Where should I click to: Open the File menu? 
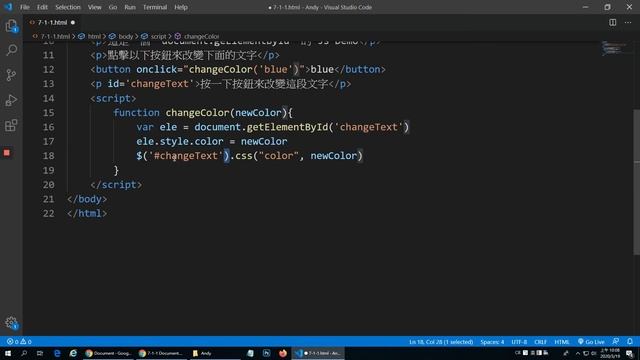point(24,7)
